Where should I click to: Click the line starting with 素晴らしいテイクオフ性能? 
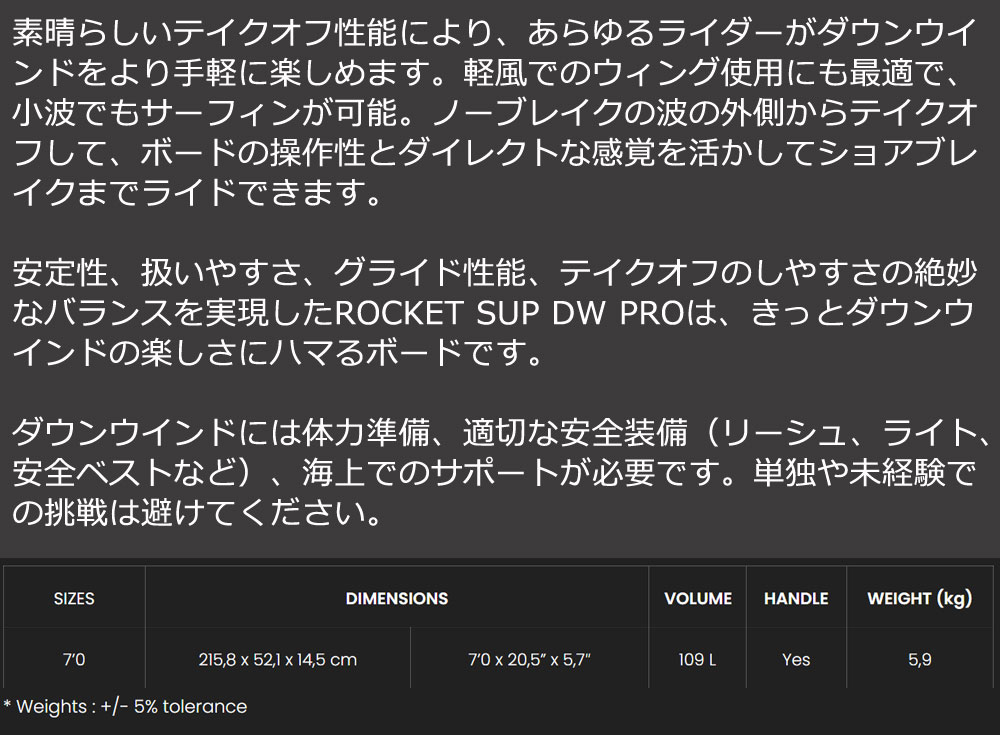[x=490, y=34]
